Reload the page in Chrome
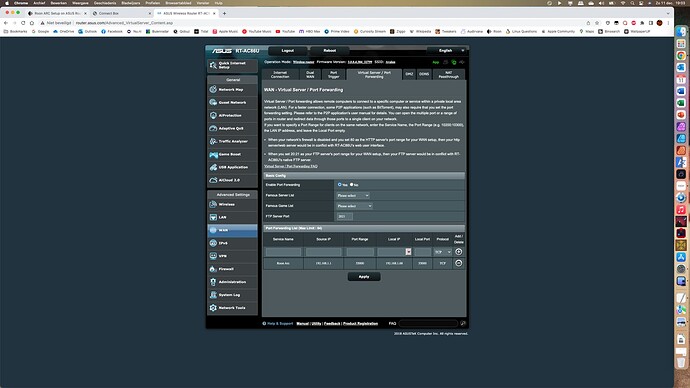690x388 pixels. pos(23,23)
